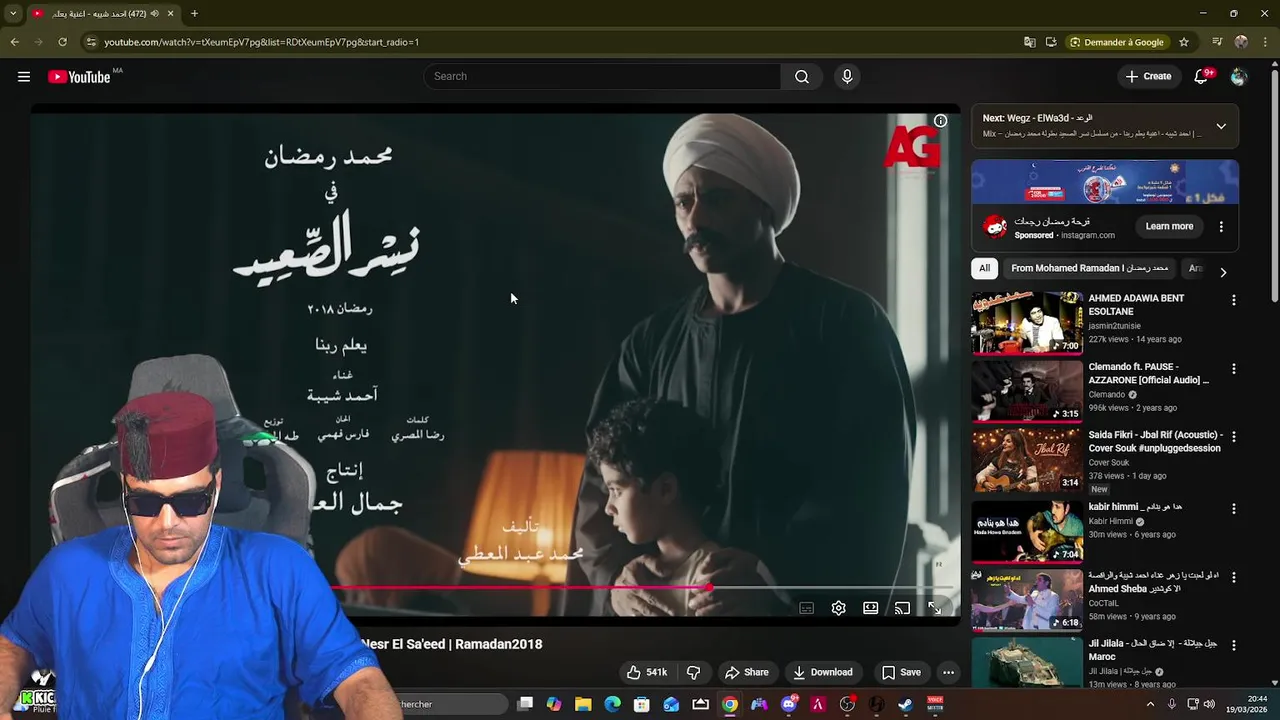The image size is (1280, 720).
Task: Click the search magnifier button
Action: click(802, 77)
